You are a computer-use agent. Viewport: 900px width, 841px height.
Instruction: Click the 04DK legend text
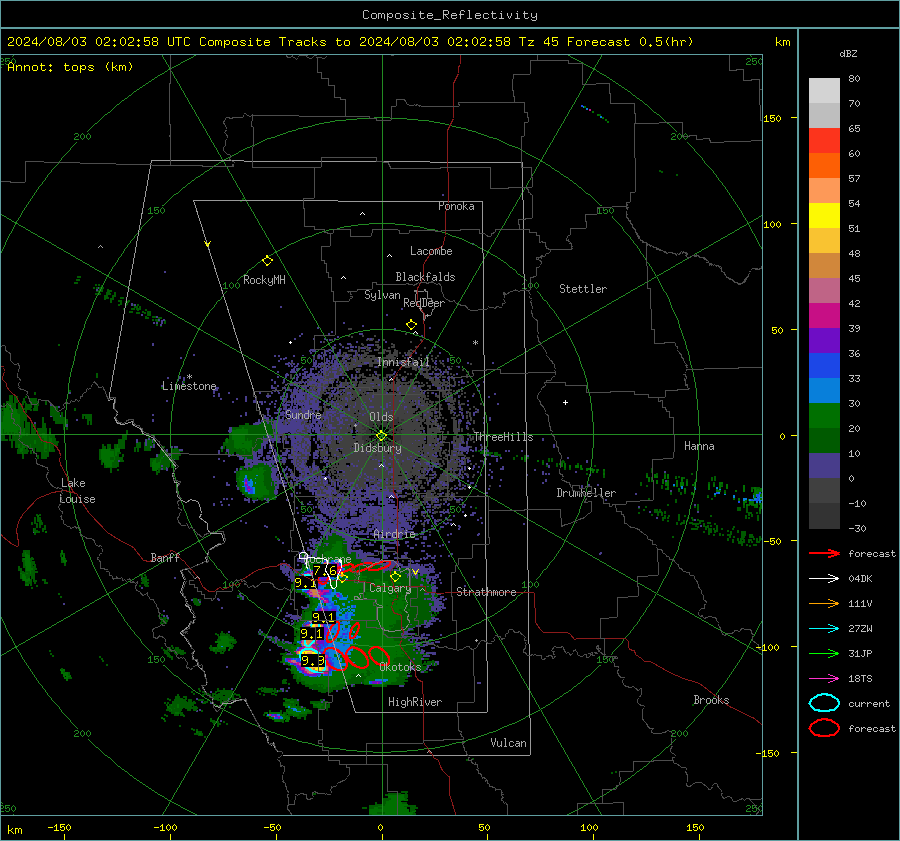pyautogui.click(x=860, y=579)
